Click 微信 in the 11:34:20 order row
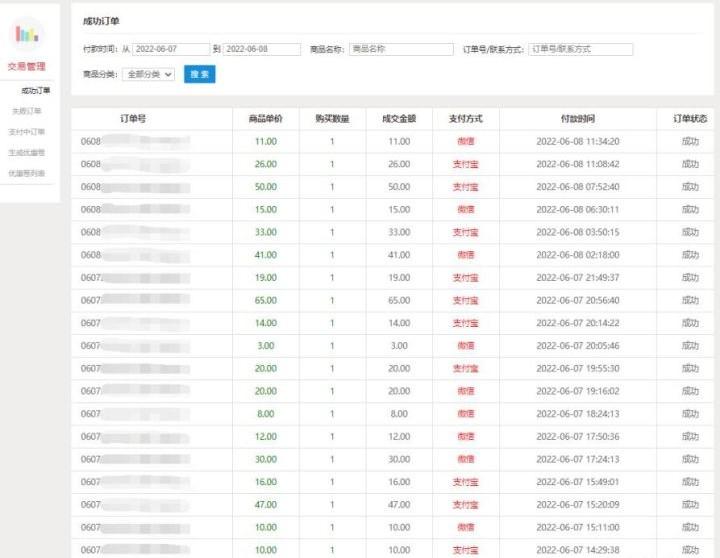 [x=466, y=141]
